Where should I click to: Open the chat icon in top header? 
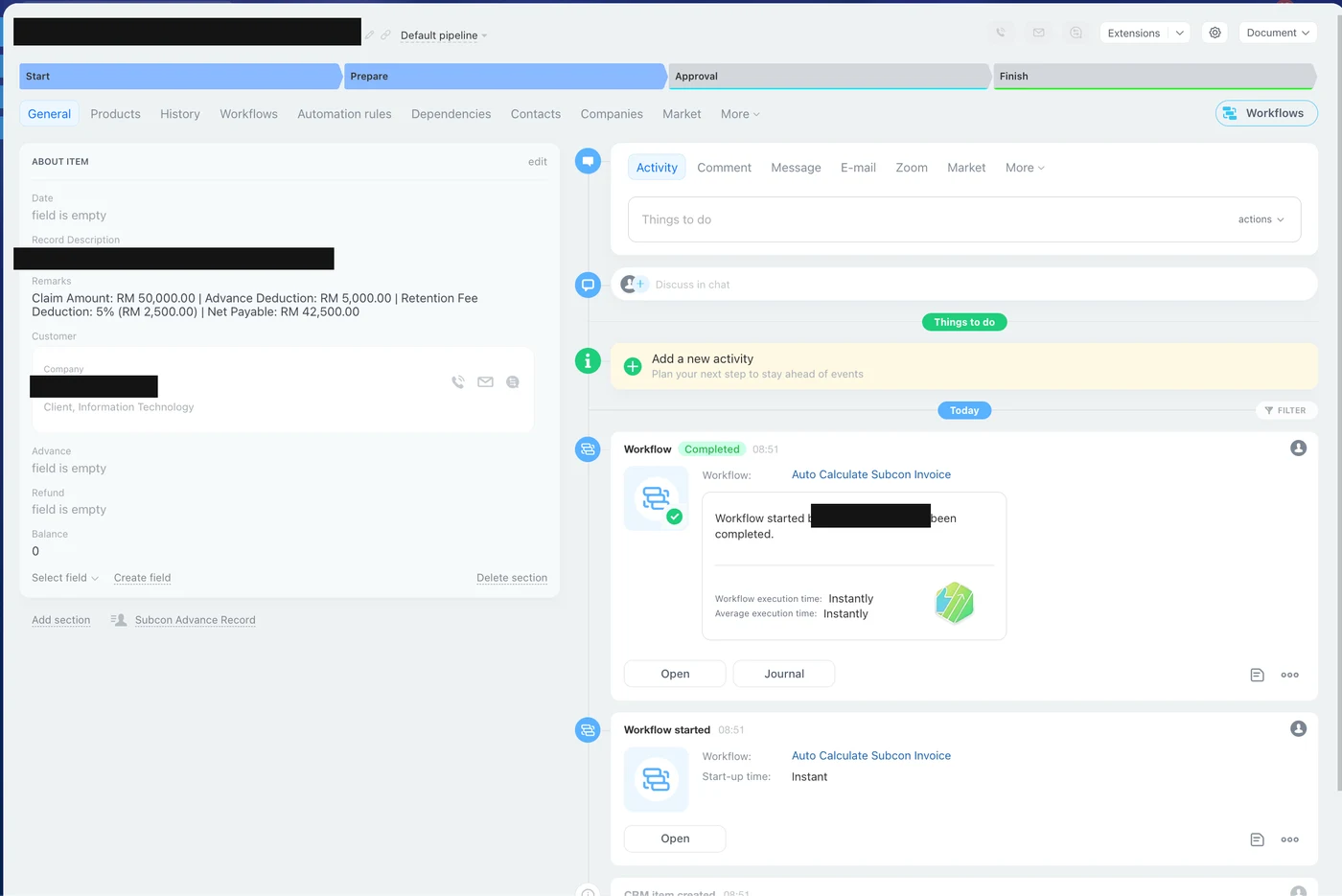[x=1076, y=33]
